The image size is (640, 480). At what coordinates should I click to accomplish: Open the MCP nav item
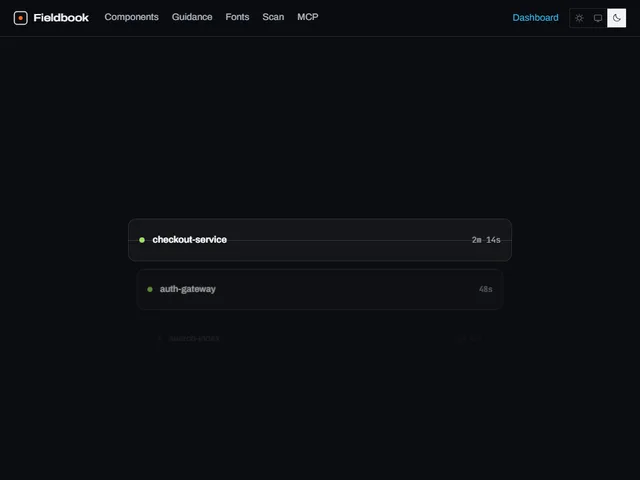[x=308, y=17]
